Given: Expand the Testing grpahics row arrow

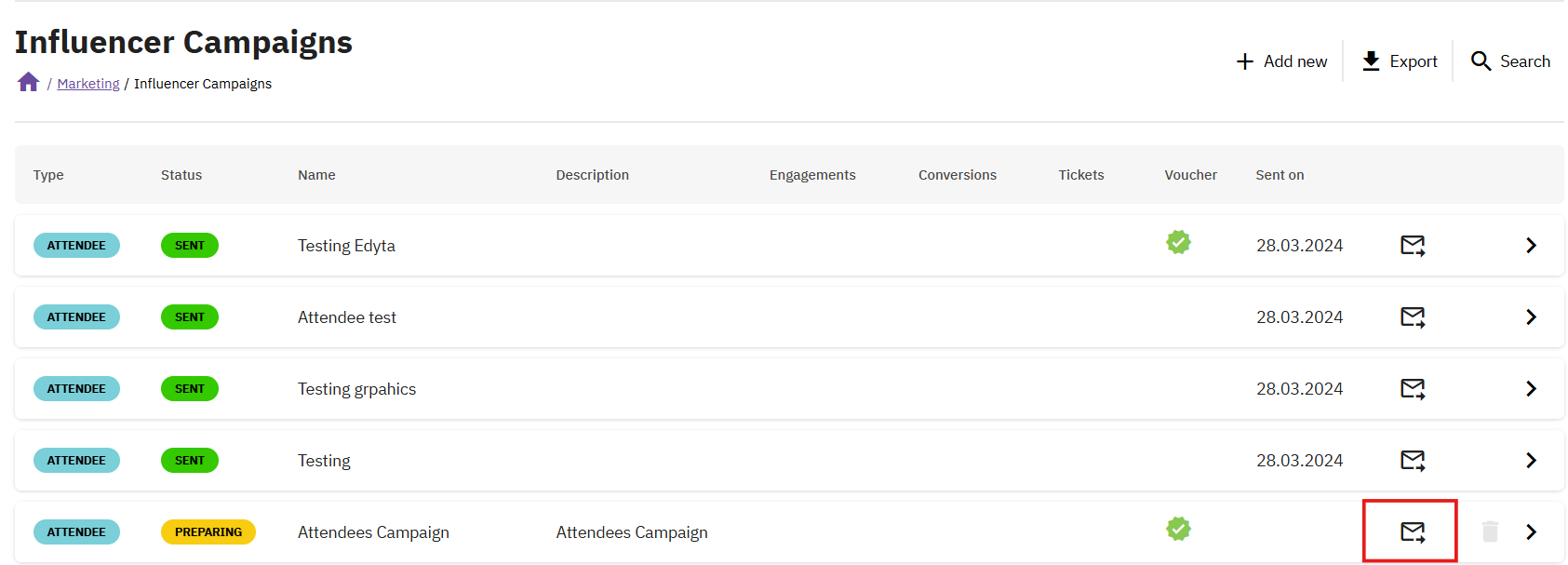Looking at the screenshot, I should [1531, 389].
